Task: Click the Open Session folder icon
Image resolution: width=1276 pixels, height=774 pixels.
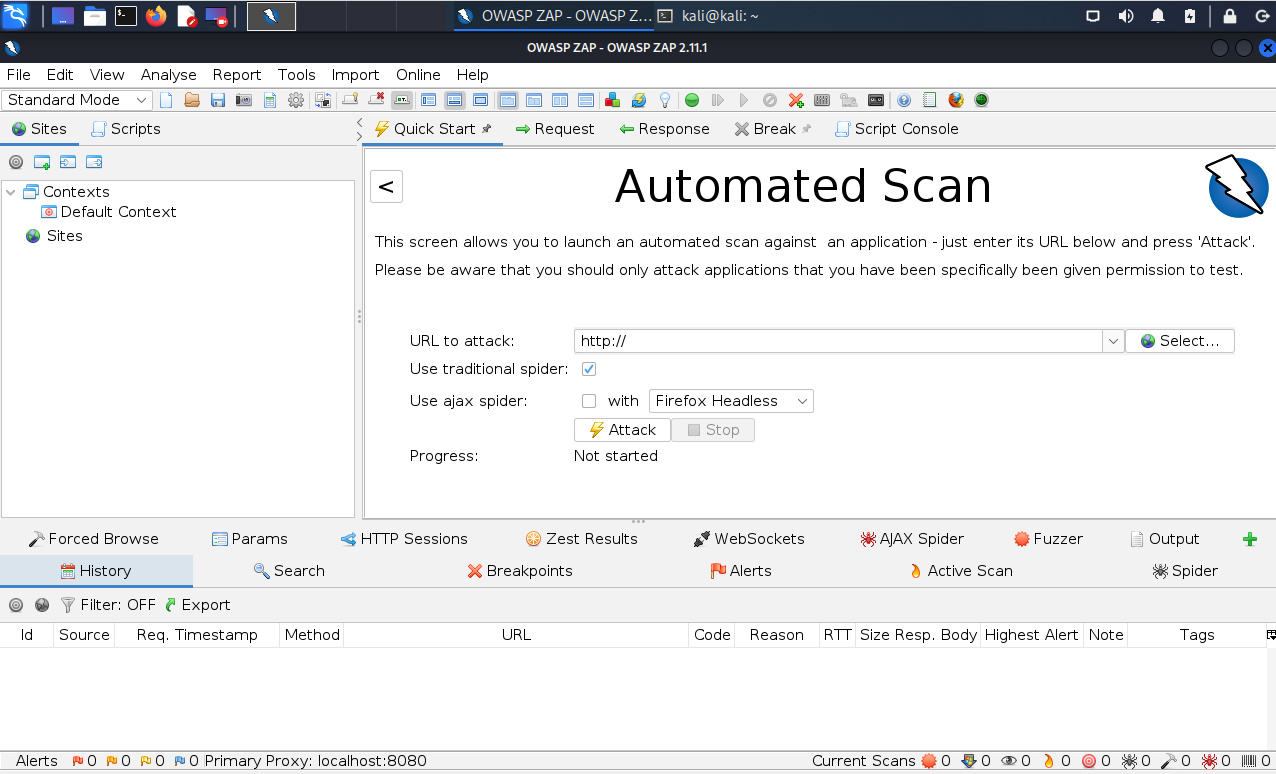Action: click(192, 100)
